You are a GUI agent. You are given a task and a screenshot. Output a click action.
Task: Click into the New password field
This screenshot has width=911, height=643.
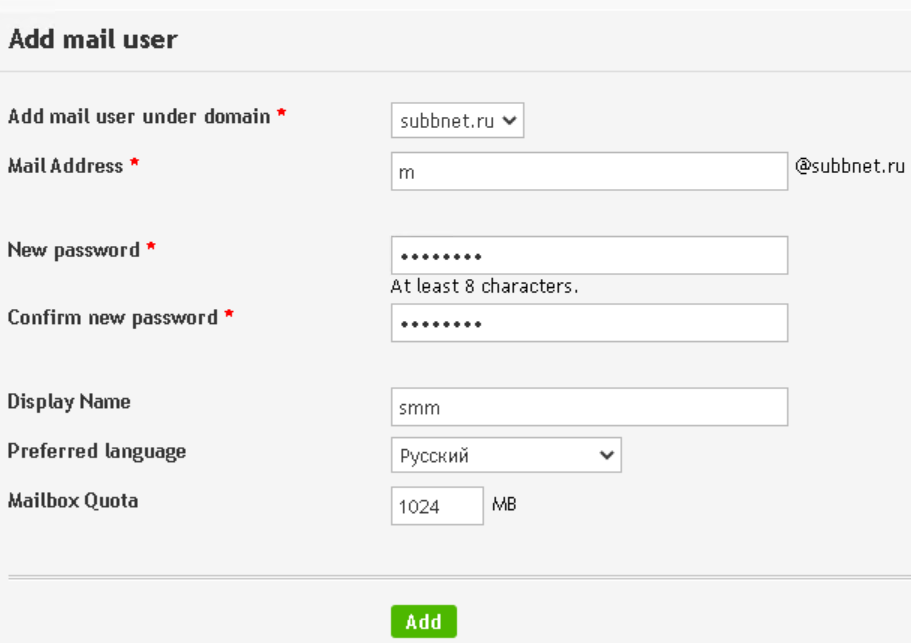point(588,256)
